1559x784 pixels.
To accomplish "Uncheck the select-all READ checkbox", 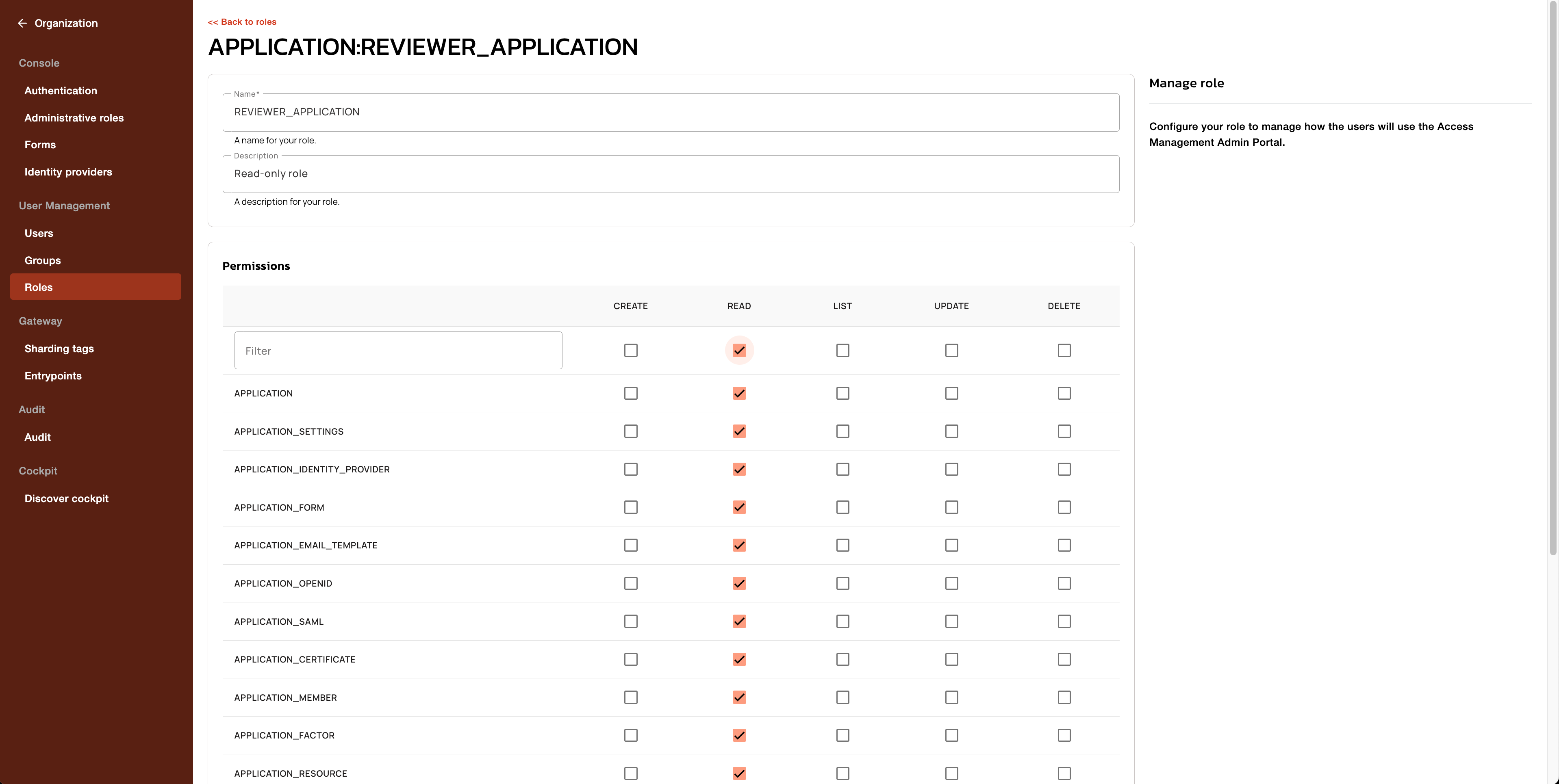I will 739,350.
